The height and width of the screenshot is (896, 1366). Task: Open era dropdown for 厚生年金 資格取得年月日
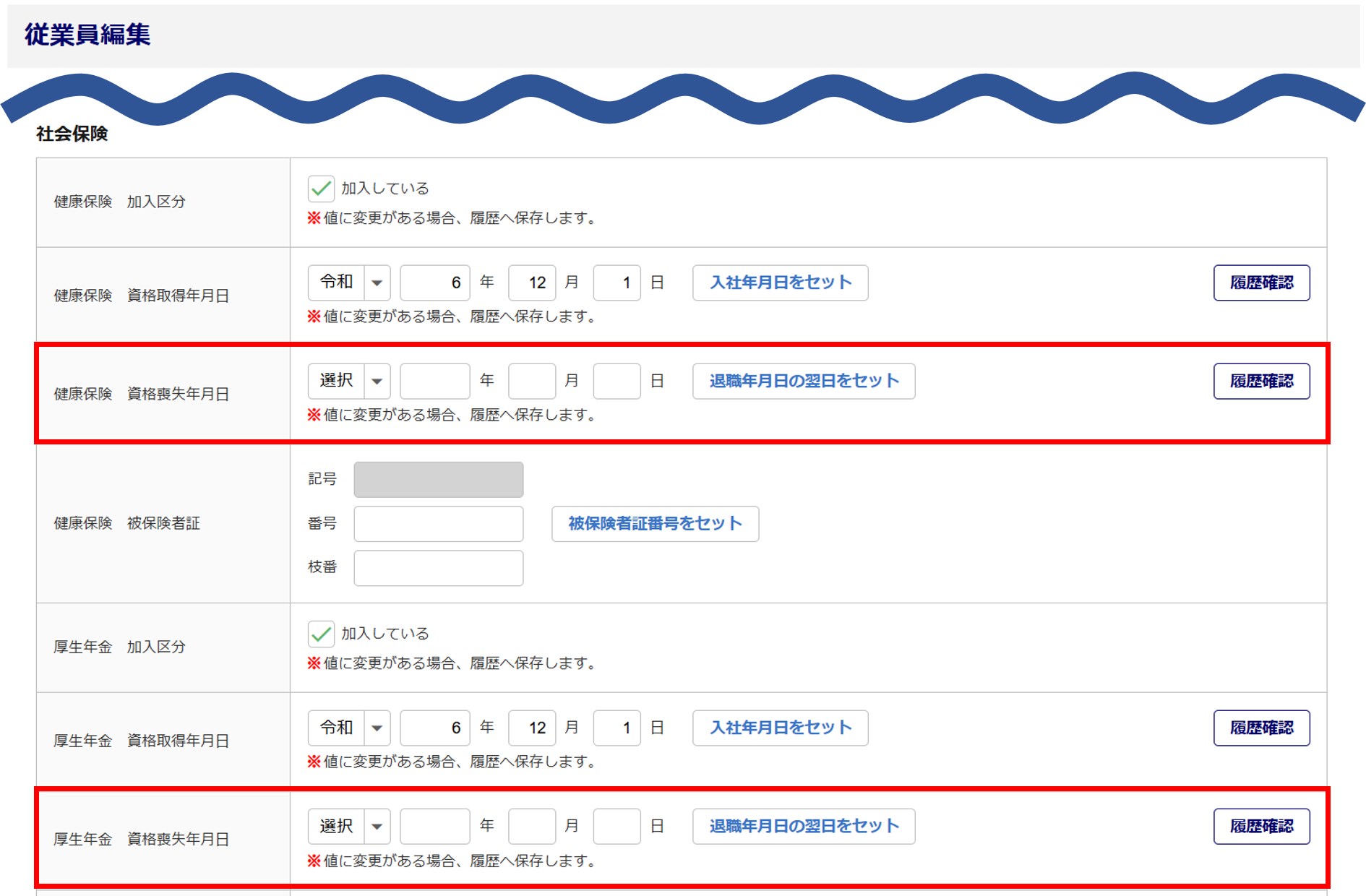(349, 728)
